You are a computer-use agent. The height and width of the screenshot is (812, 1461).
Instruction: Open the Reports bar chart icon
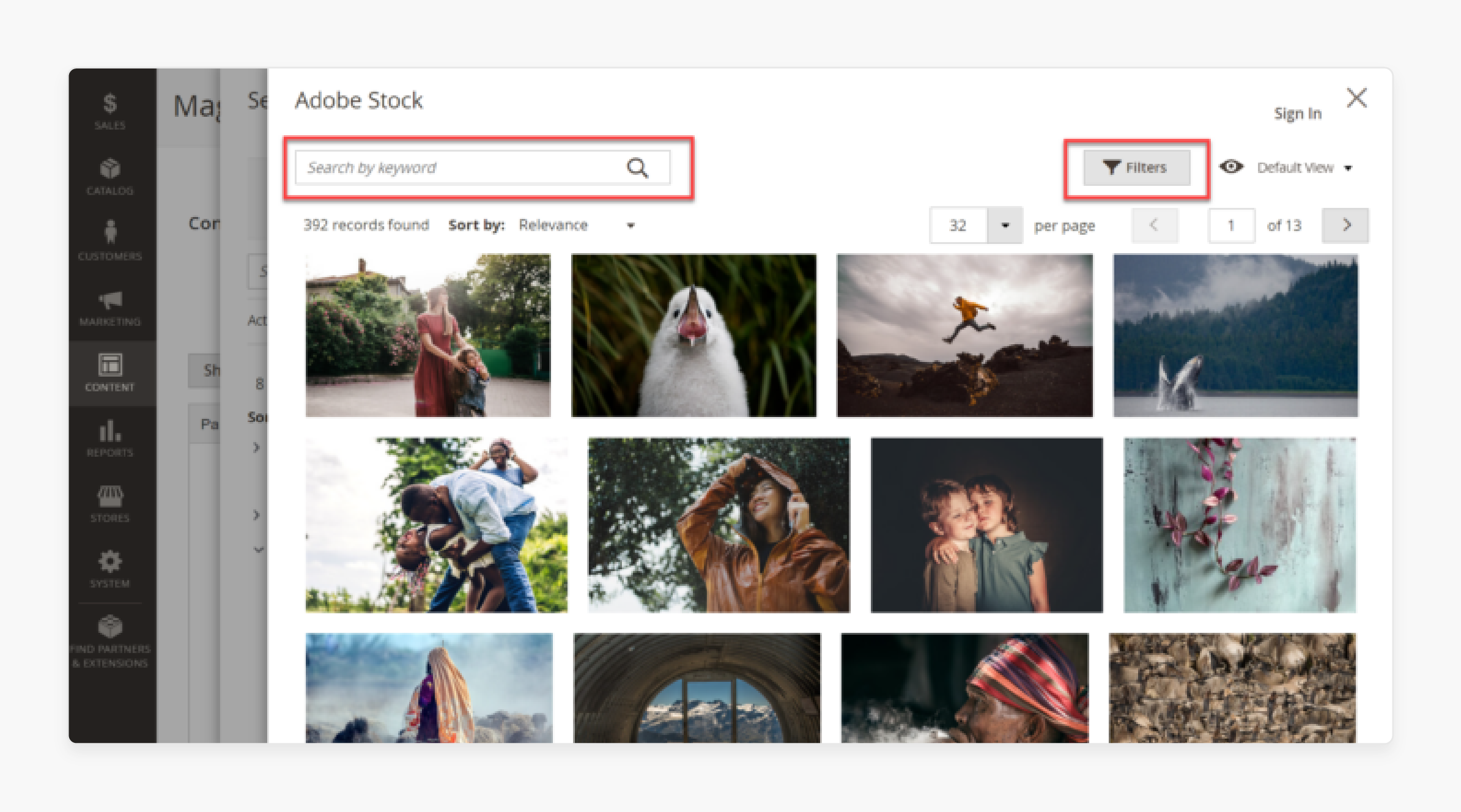coord(110,438)
